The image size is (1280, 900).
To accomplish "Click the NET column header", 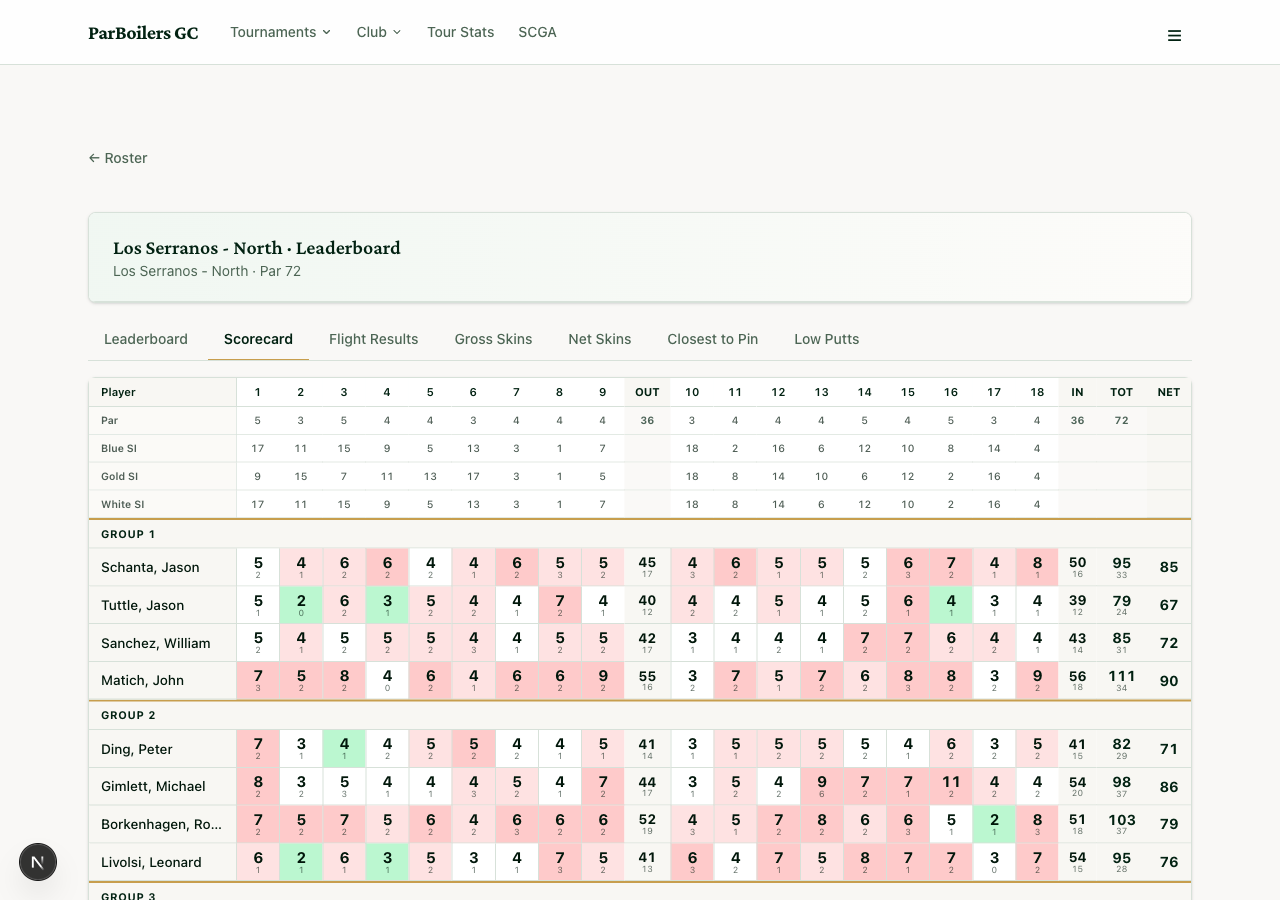I will coord(1169,392).
